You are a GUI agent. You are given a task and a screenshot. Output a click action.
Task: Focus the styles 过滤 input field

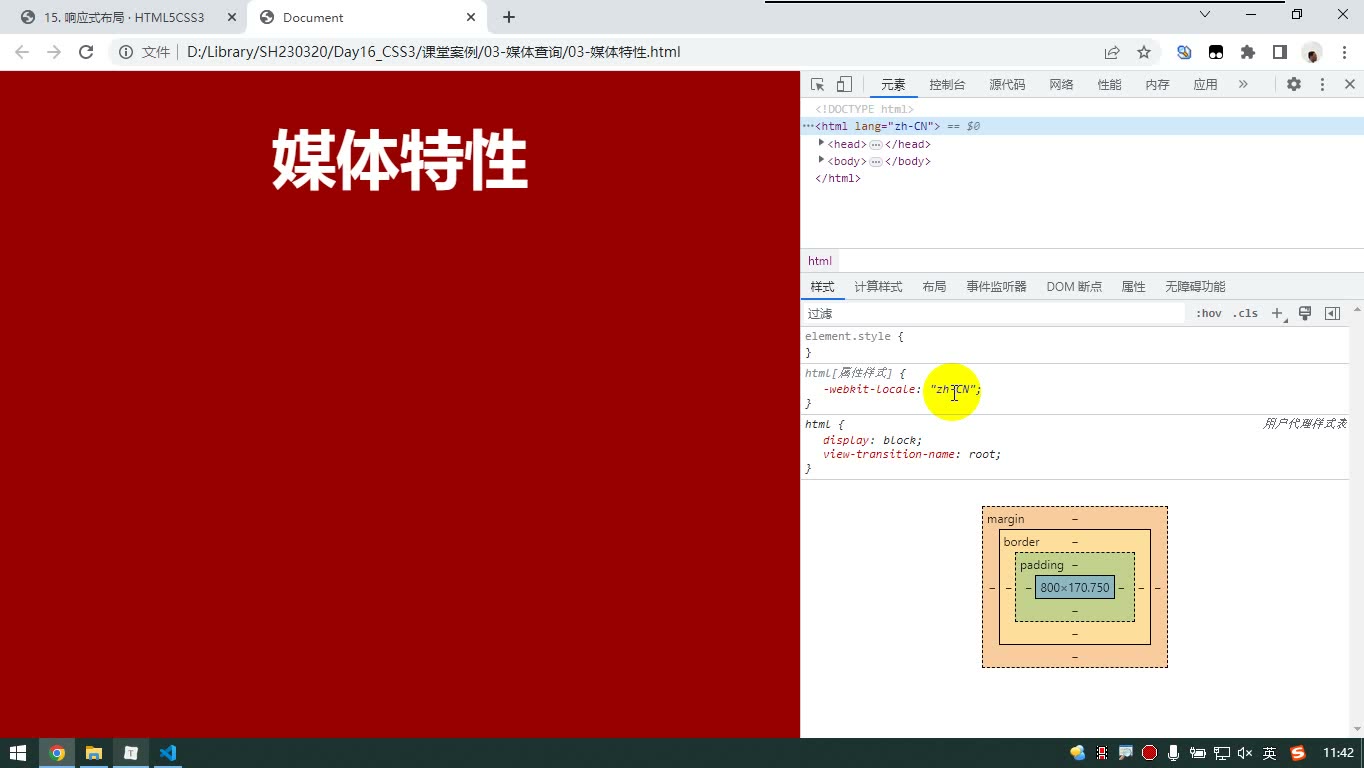pyautogui.click(x=994, y=313)
